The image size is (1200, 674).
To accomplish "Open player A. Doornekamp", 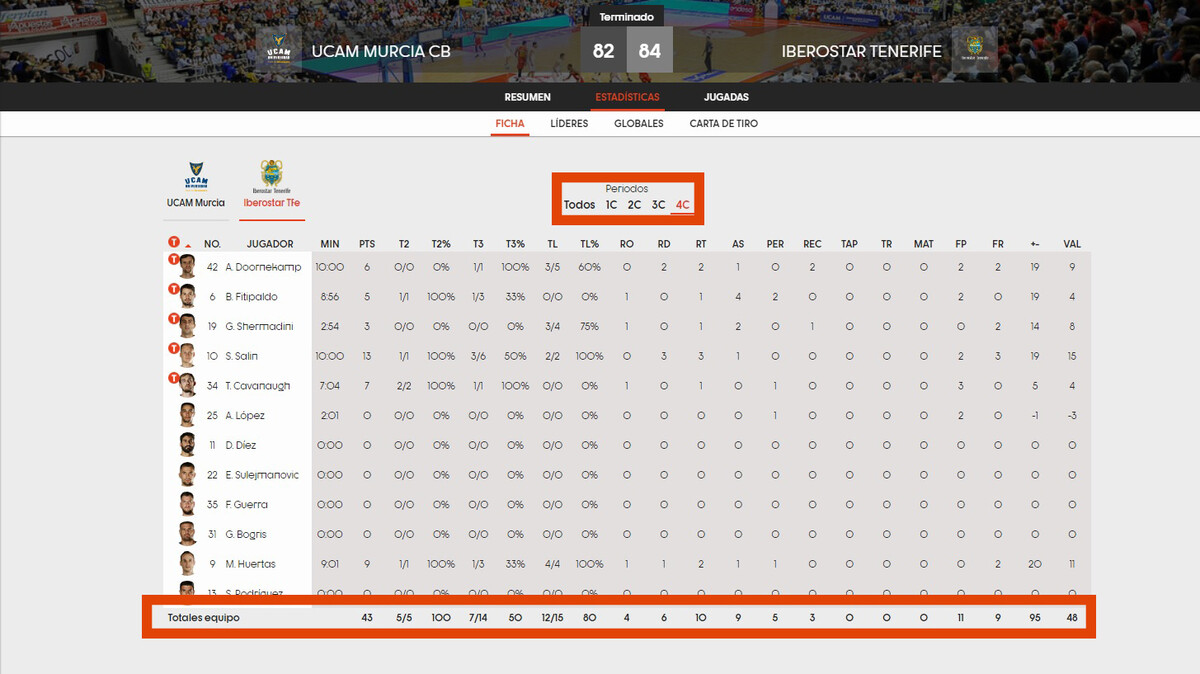I will (x=263, y=267).
